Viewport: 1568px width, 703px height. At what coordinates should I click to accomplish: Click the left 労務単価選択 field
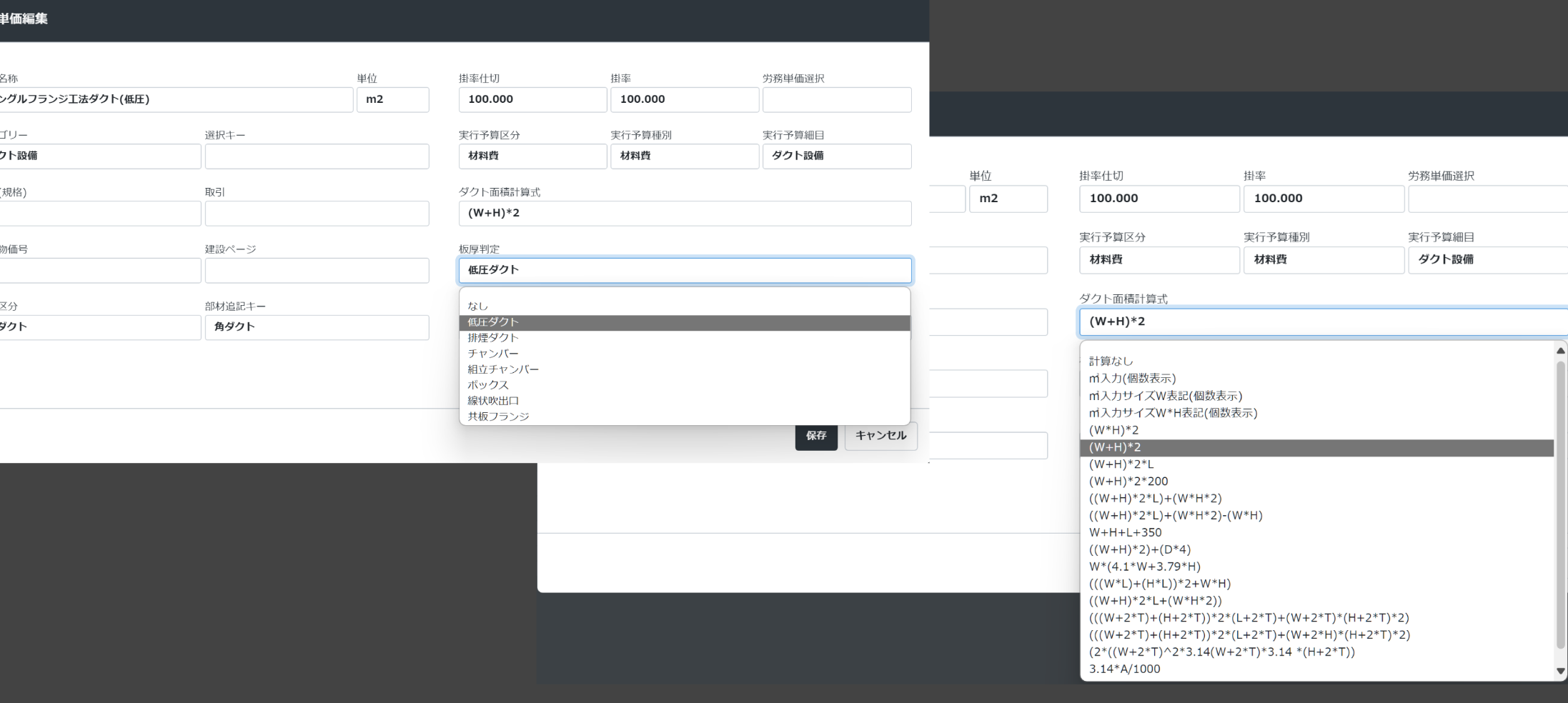tap(837, 99)
